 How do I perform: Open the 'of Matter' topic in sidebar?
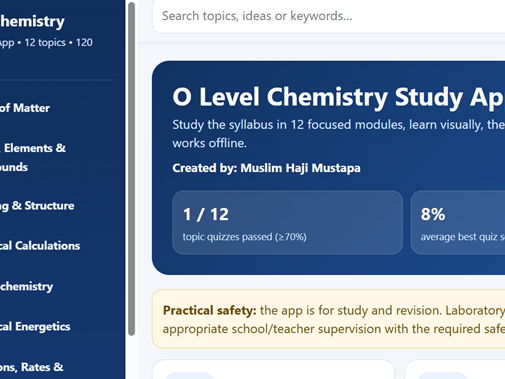tap(25, 108)
